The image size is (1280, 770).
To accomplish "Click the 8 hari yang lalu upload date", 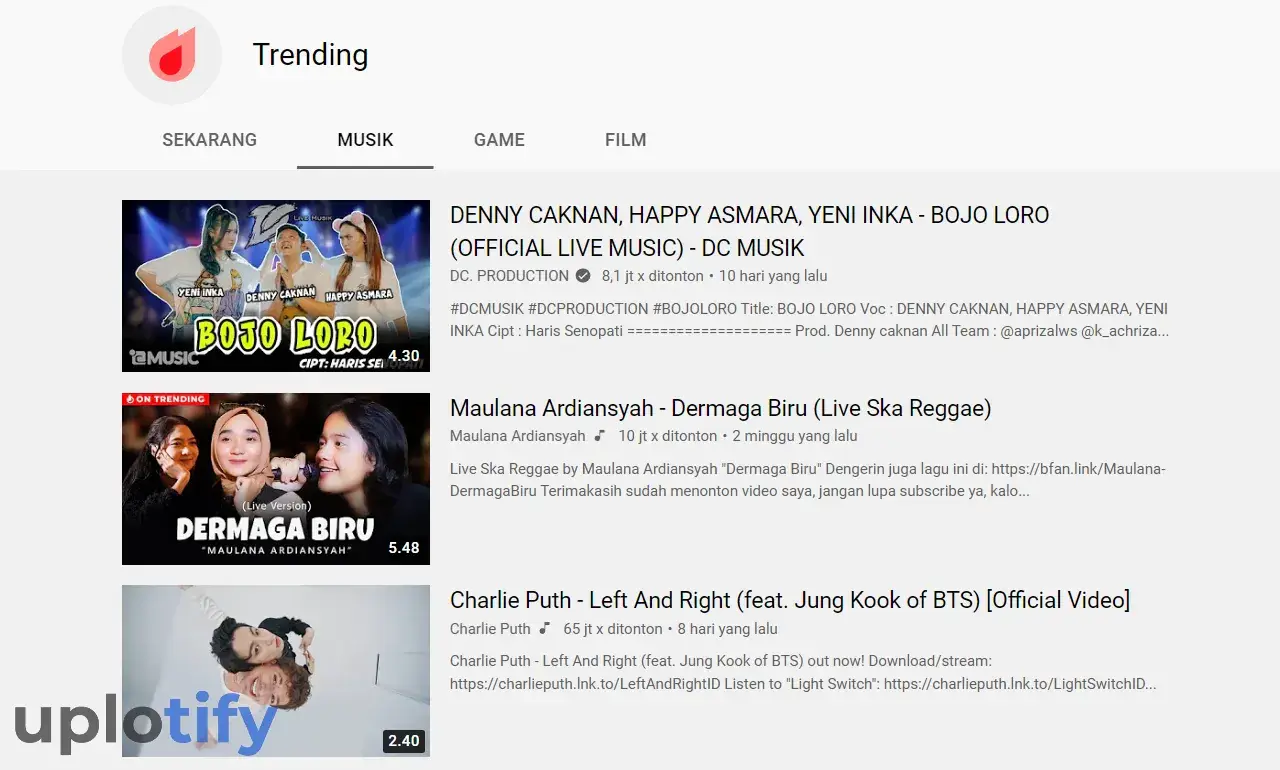I will (728, 629).
